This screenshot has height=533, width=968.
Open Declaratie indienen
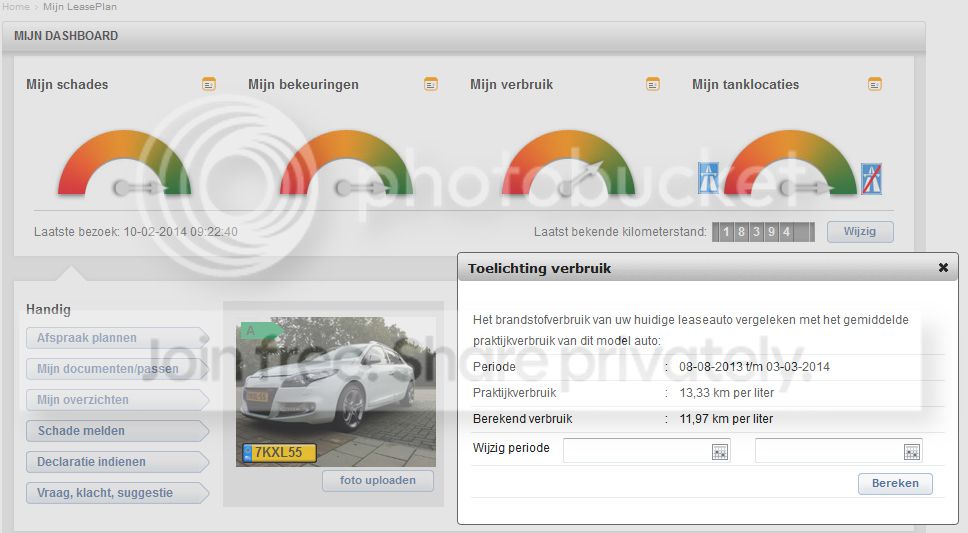[x=117, y=462]
